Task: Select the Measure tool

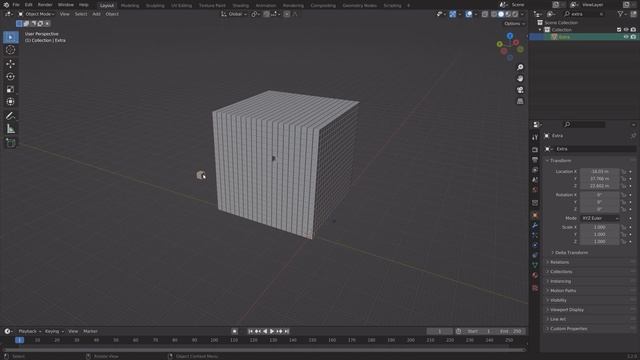Action: 11,129
